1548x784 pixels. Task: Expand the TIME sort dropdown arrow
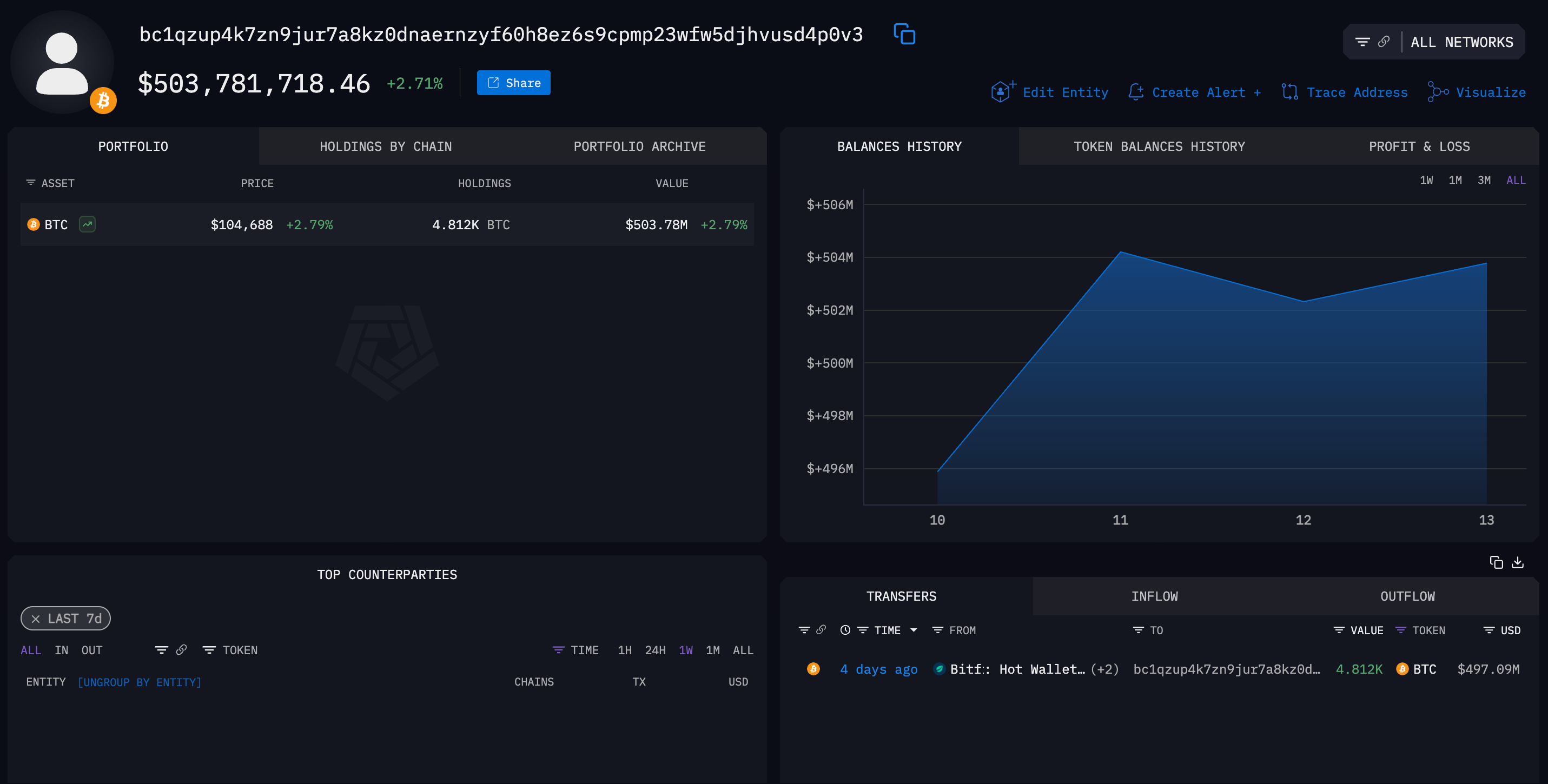click(x=914, y=630)
